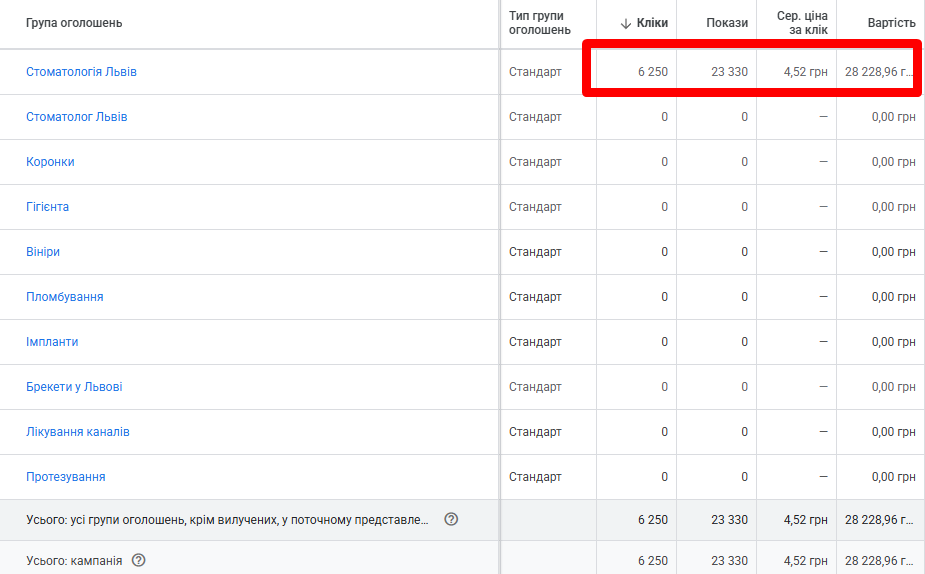Open the Протезування ad group link
Viewport: 925px width, 574px height.
coord(65,477)
